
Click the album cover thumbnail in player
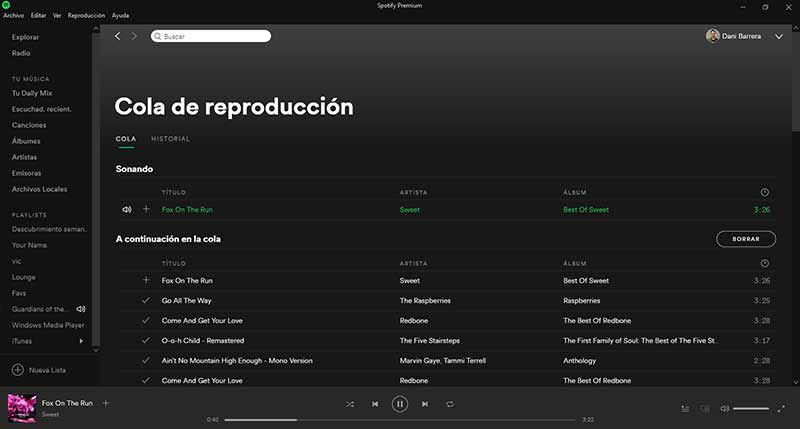(21, 408)
